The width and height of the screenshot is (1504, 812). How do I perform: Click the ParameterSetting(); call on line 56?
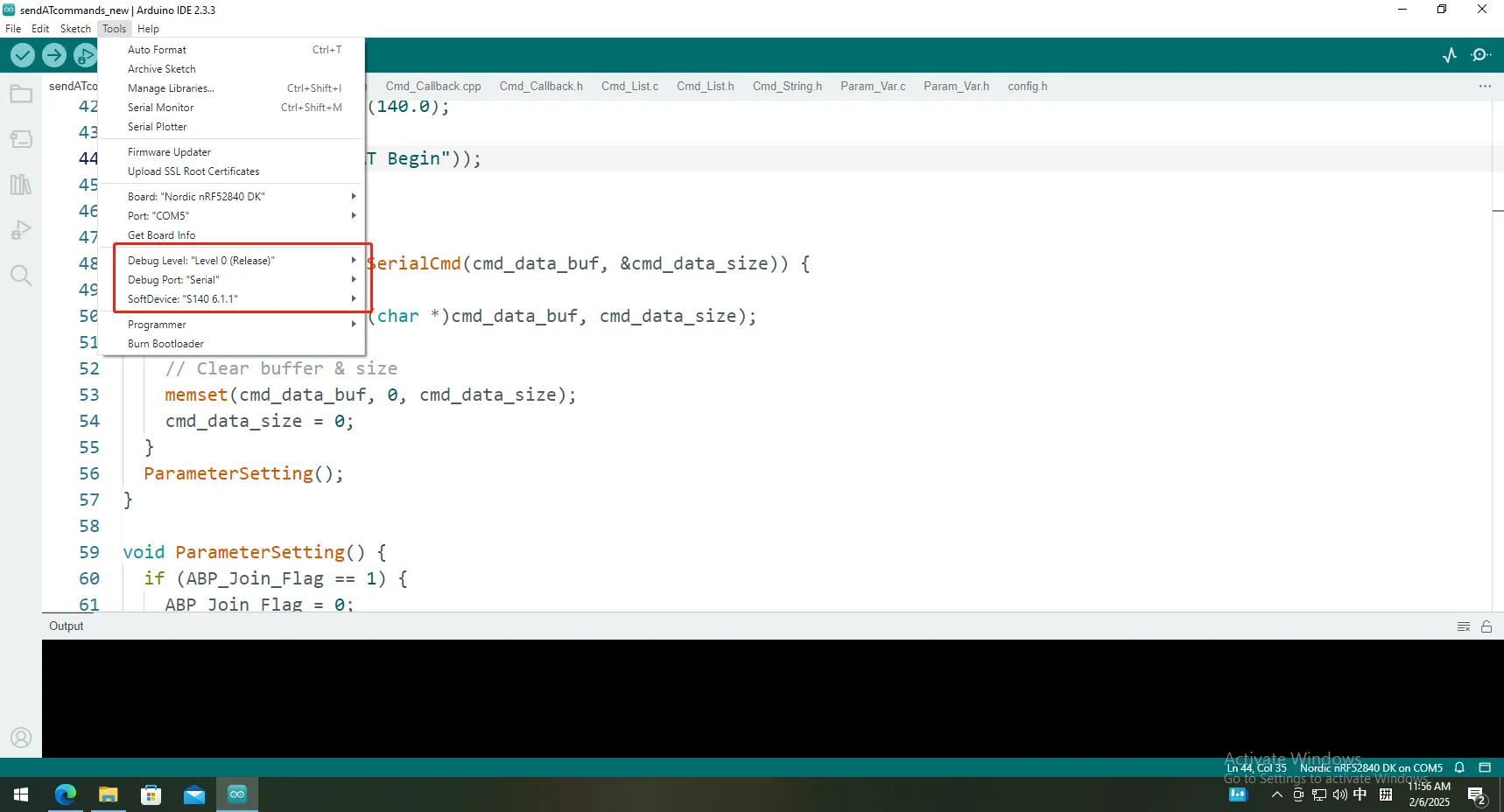[x=243, y=473]
